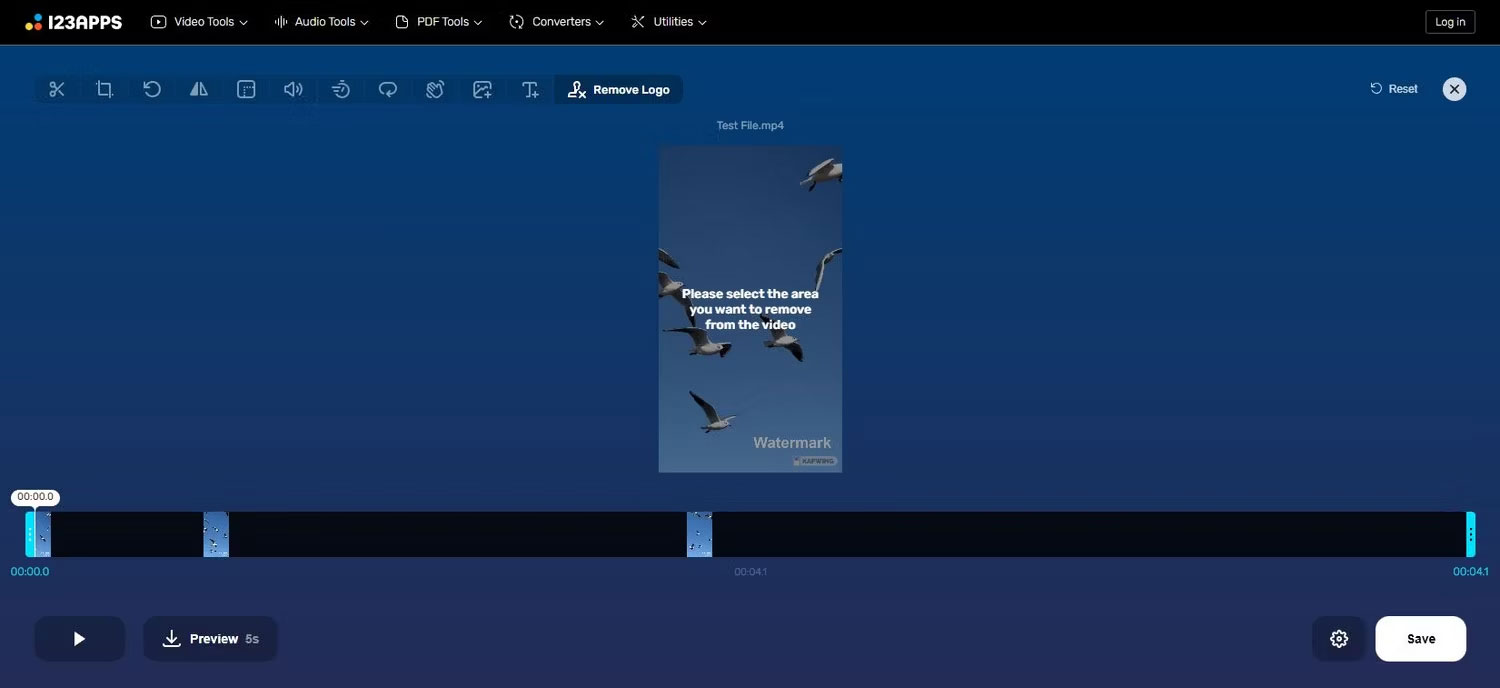Viewport: 1500px width, 688px height.
Task: Select the Add Text tool
Action: click(x=529, y=89)
